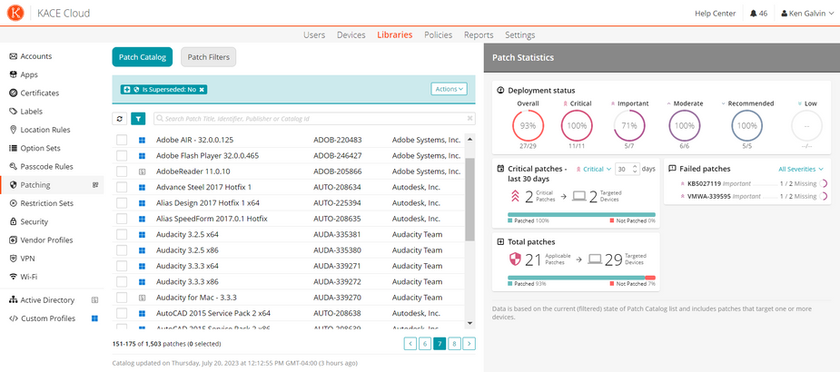Open the Patch Filters tab
Image resolution: width=840 pixels, height=372 pixels.
coord(208,57)
